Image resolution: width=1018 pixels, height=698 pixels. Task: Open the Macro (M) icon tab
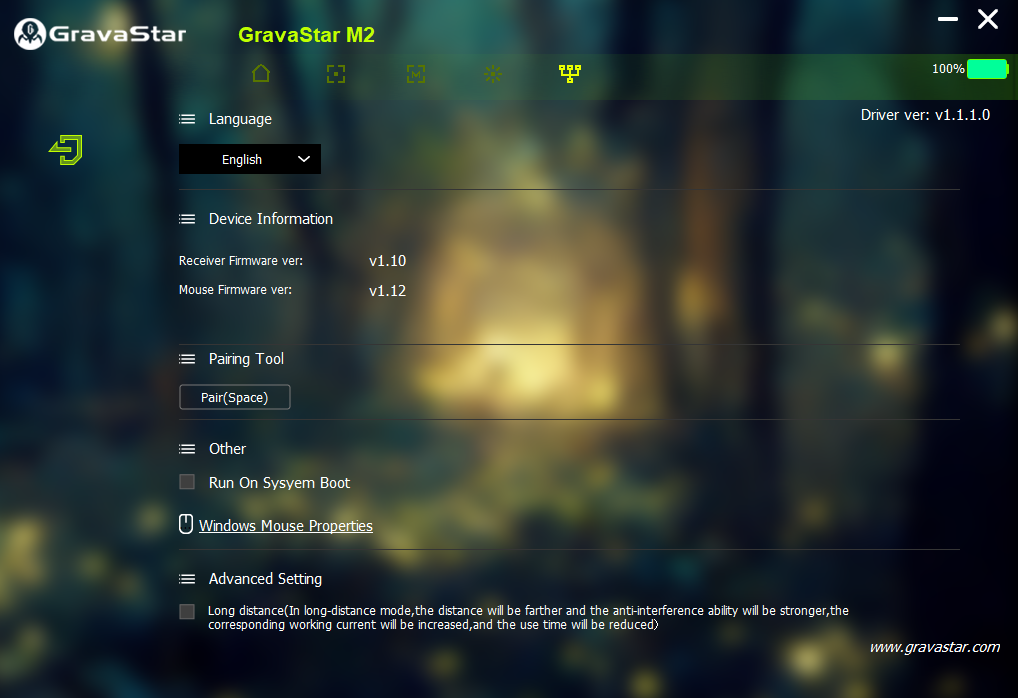(416, 73)
